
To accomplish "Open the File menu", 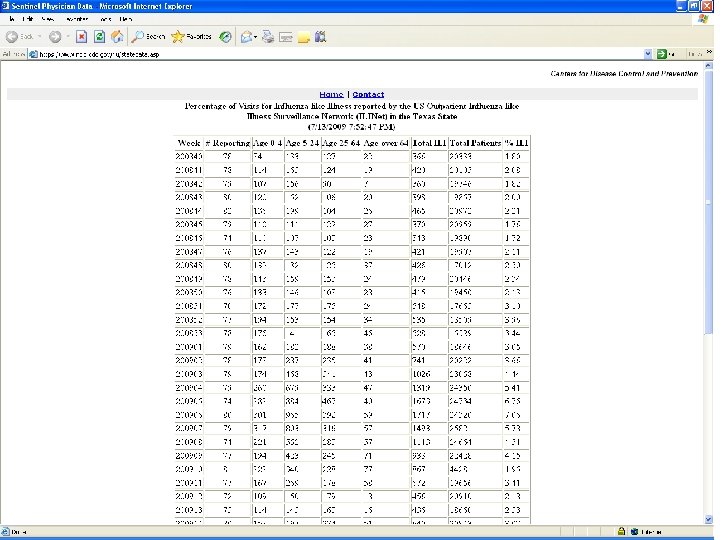I will click(12, 19).
